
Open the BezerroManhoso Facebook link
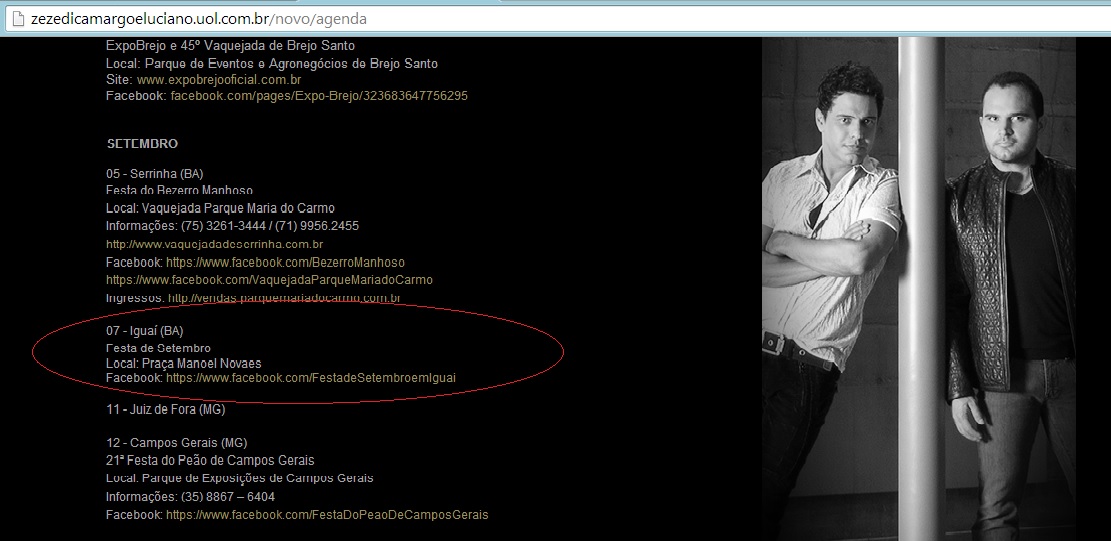click(x=271, y=262)
